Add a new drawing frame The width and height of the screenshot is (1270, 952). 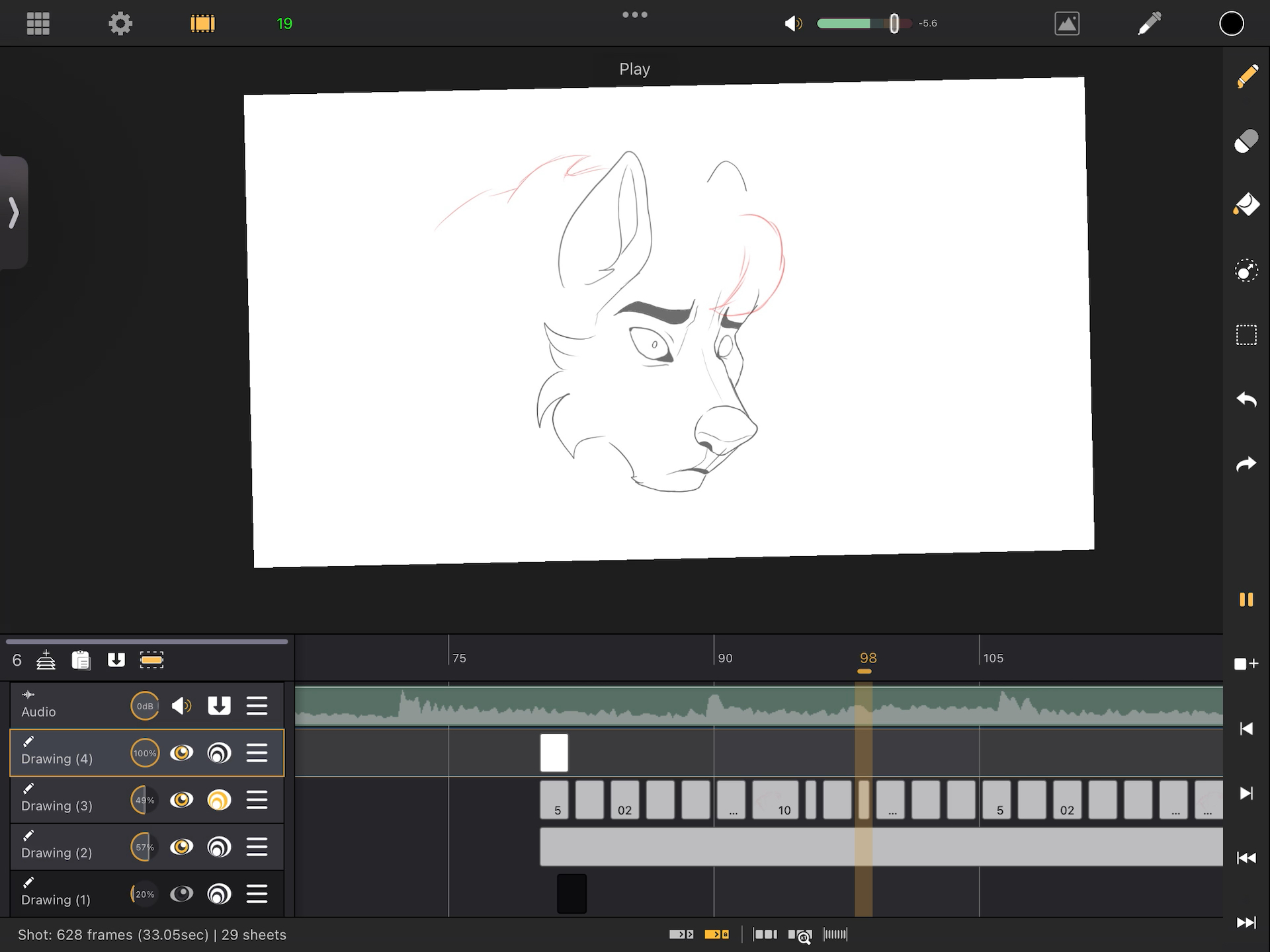pos(1247,664)
